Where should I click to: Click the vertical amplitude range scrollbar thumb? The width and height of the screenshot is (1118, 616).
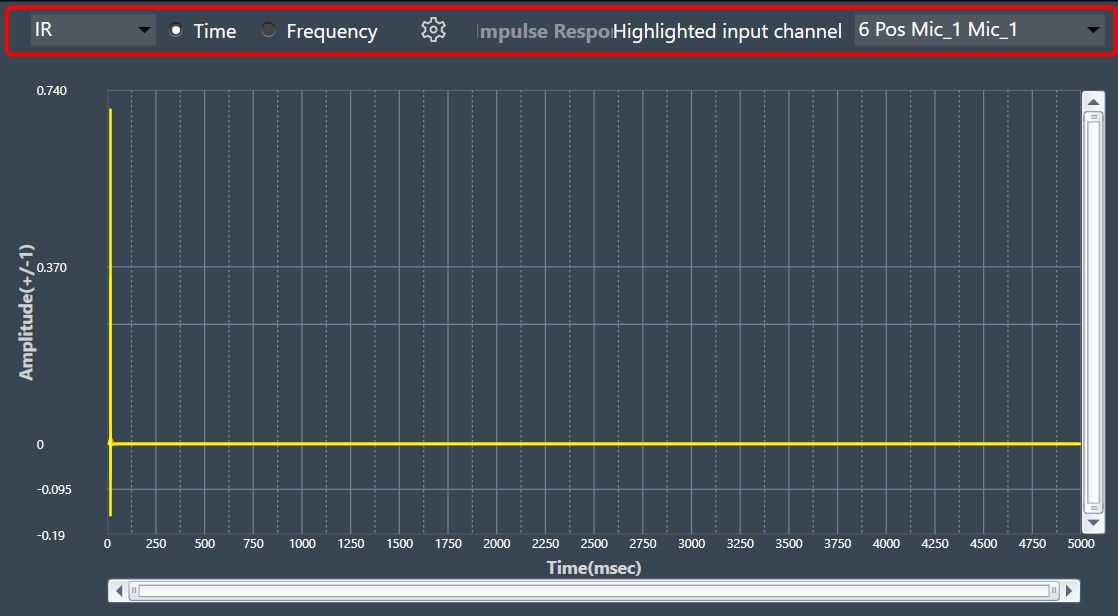tap(1093, 313)
